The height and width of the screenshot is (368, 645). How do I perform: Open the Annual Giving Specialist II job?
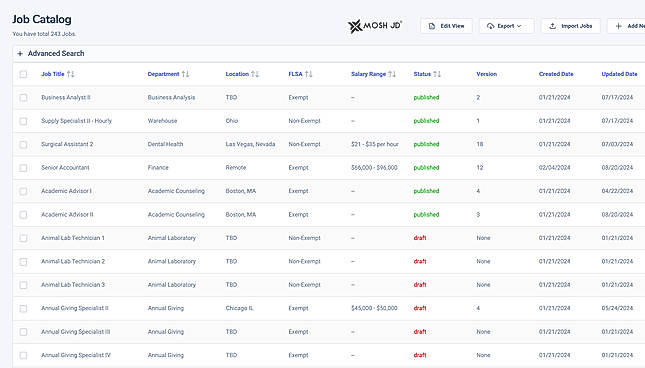pyautogui.click(x=74, y=308)
